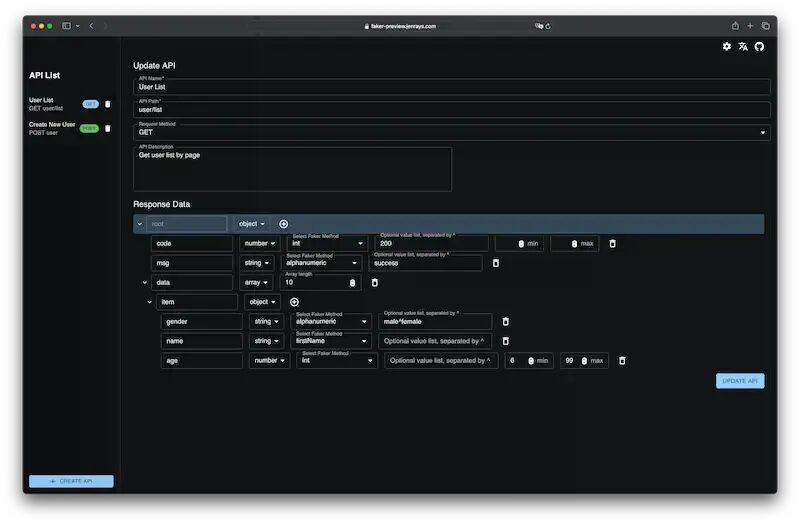Click the msg key name field
The image size is (800, 524).
(192, 263)
